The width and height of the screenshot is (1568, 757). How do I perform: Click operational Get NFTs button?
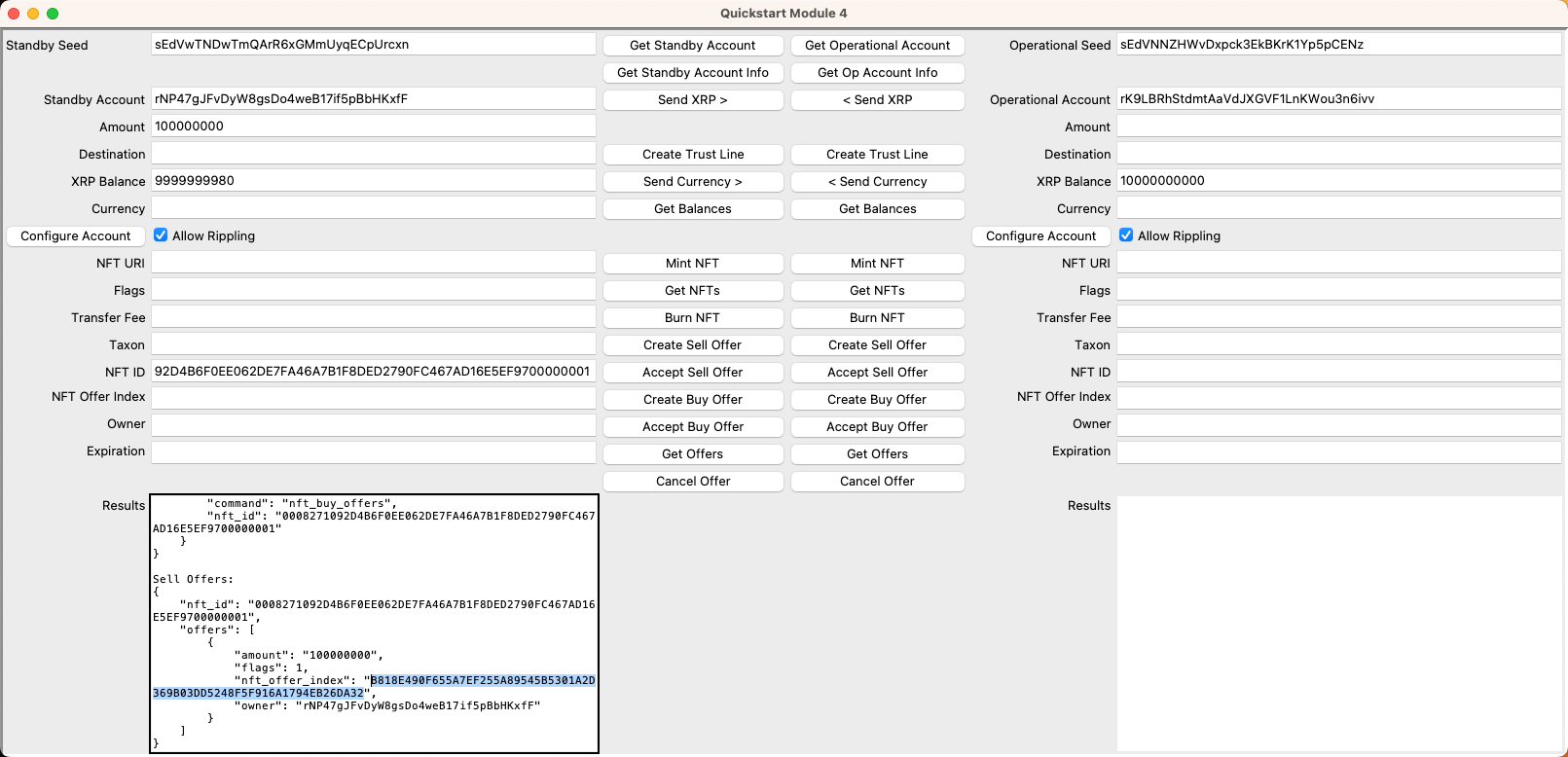coord(877,291)
